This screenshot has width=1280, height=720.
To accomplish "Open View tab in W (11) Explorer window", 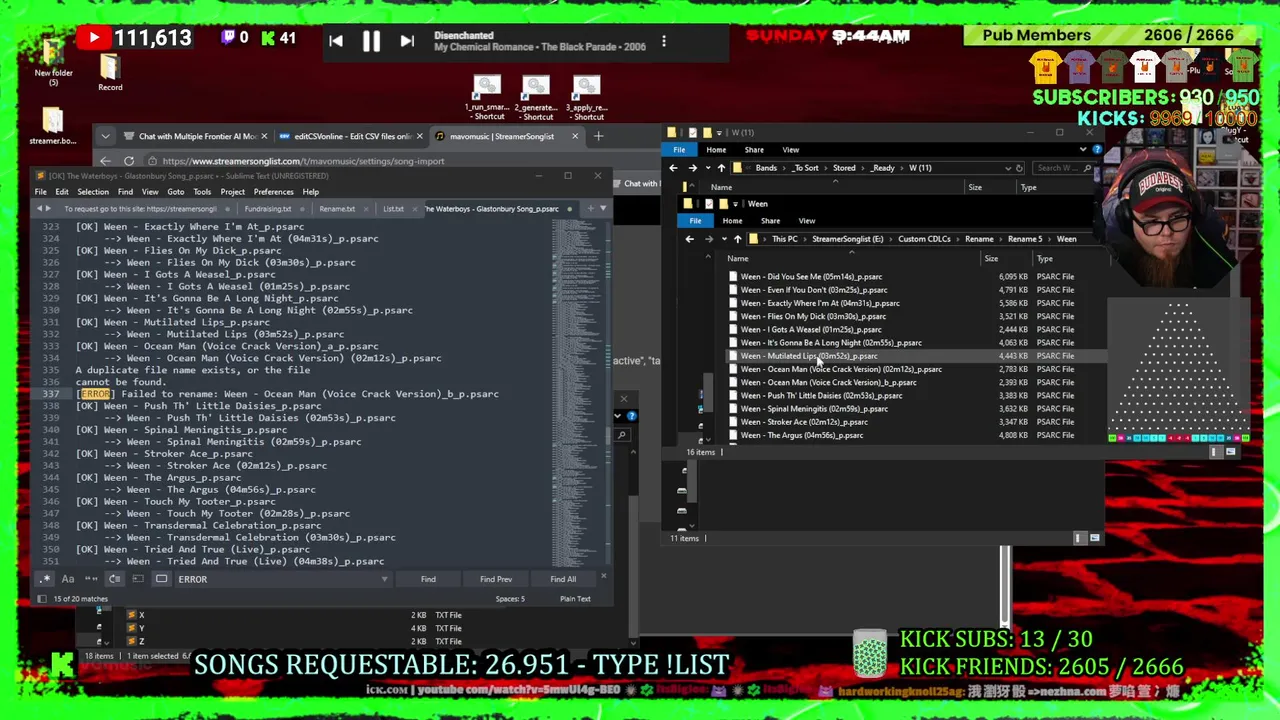I will click(790, 150).
